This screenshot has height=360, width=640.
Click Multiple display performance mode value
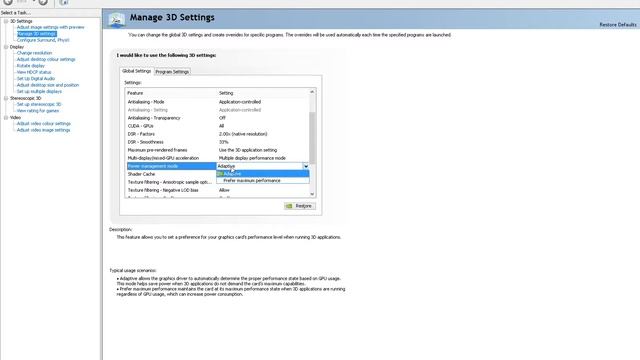click(x=252, y=158)
